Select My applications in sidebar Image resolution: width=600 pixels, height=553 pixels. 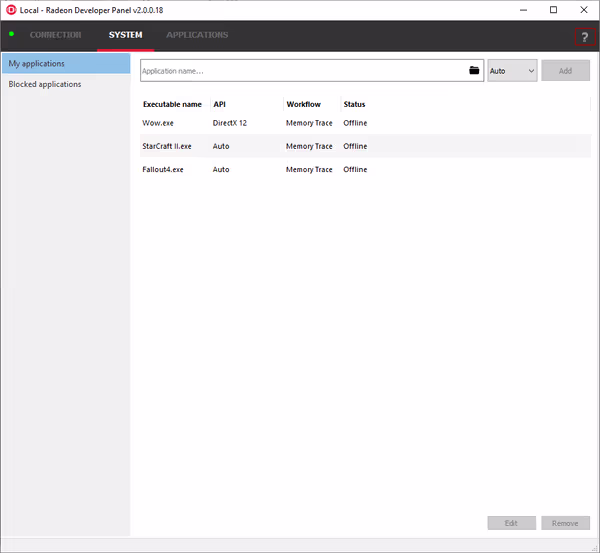tap(66, 64)
